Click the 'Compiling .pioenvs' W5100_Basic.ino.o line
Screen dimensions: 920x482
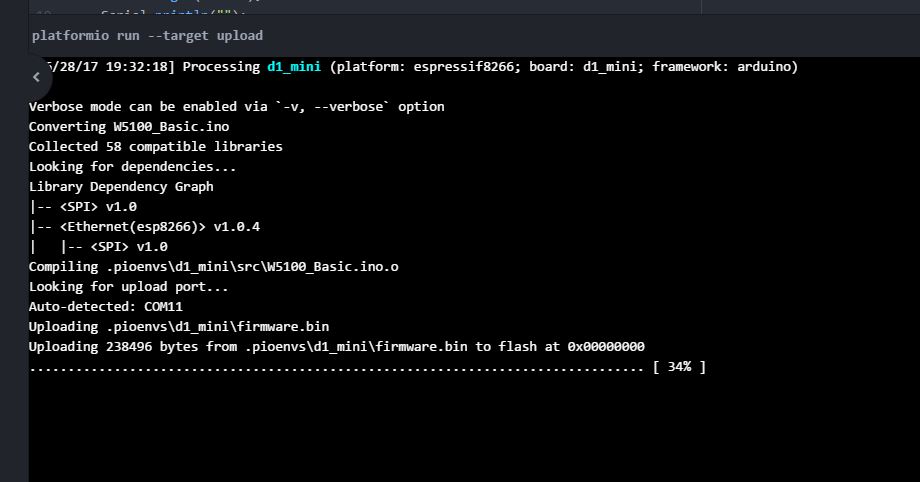point(213,267)
